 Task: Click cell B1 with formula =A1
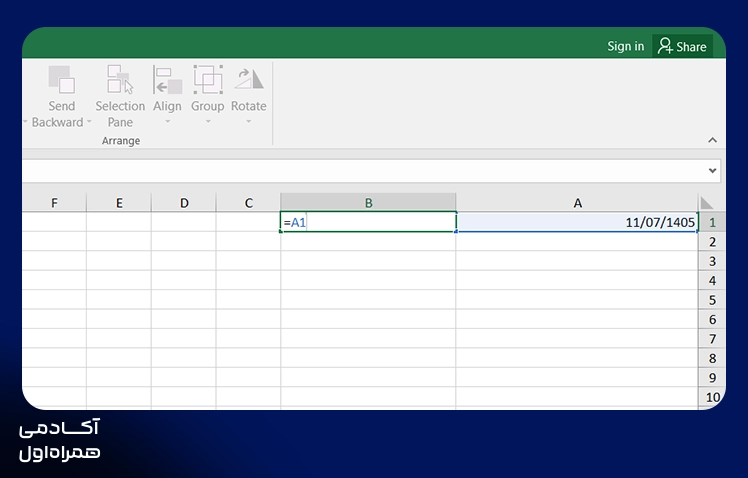pyautogui.click(x=368, y=222)
